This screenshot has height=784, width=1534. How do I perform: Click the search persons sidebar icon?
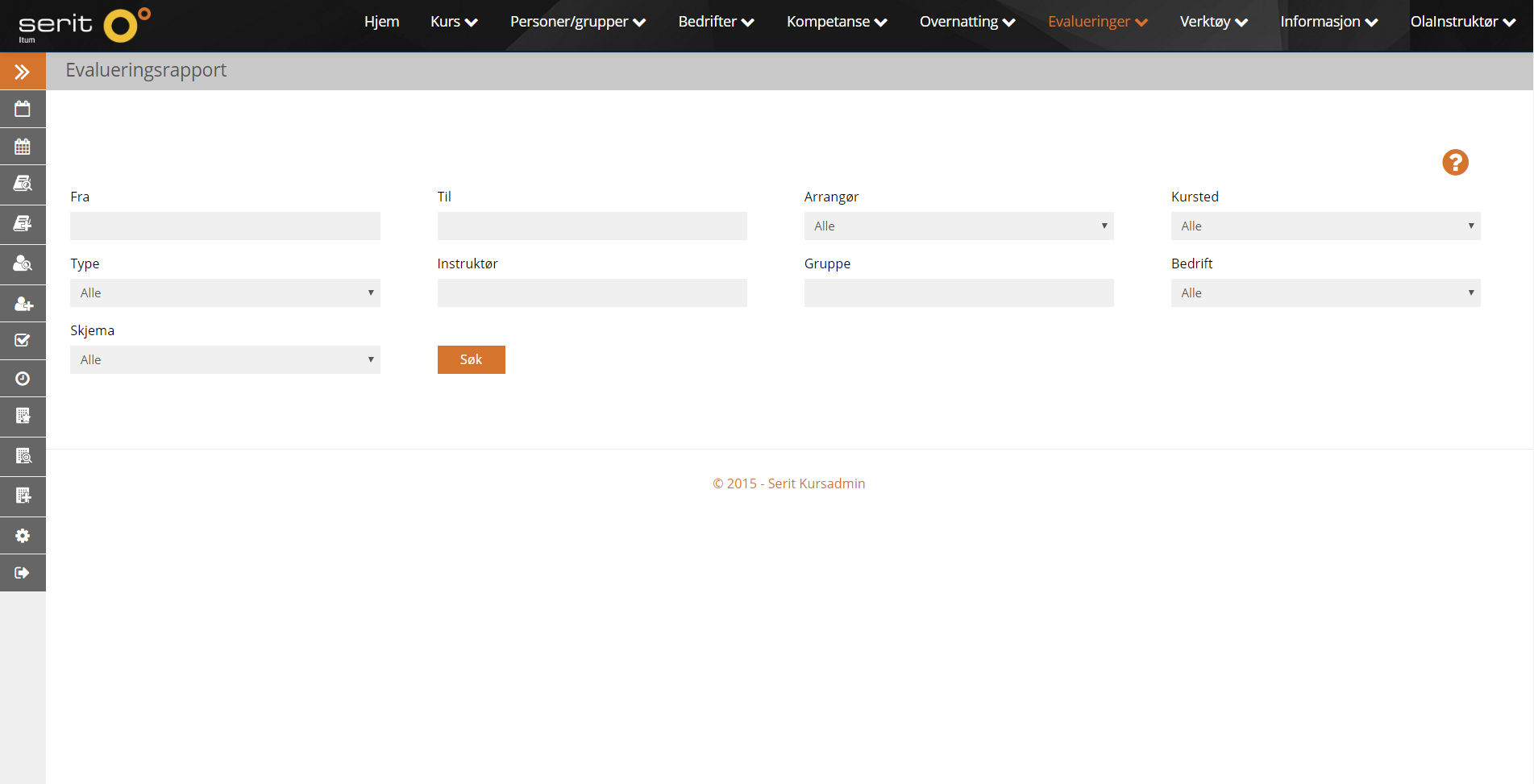pyautogui.click(x=23, y=263)
